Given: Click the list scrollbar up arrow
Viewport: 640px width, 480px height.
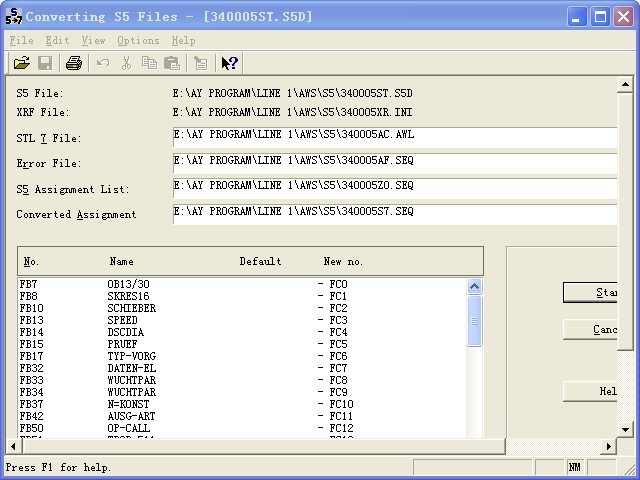Looking at the screenshot, I should coord(474,287).
